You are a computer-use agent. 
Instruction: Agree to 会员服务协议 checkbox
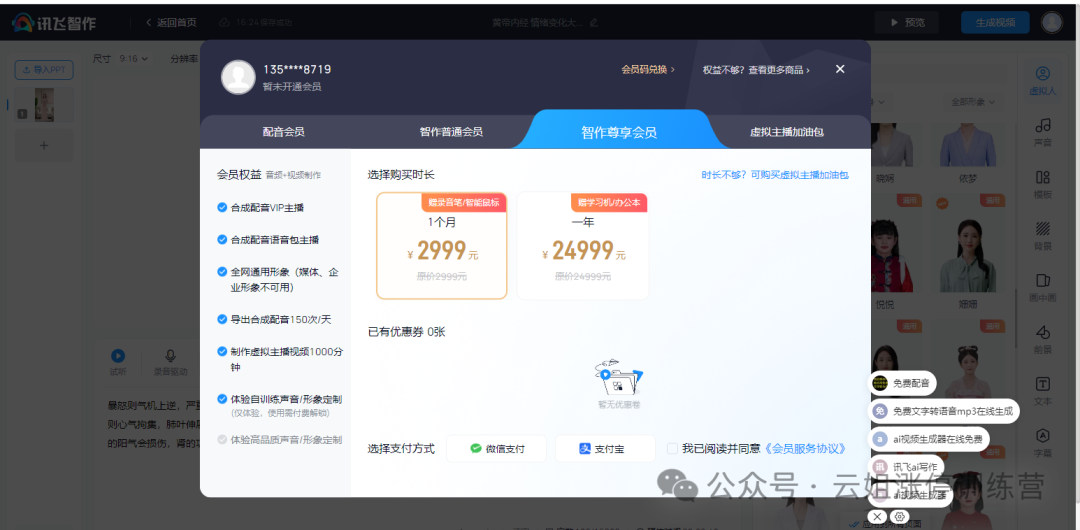tap(672, 449)
